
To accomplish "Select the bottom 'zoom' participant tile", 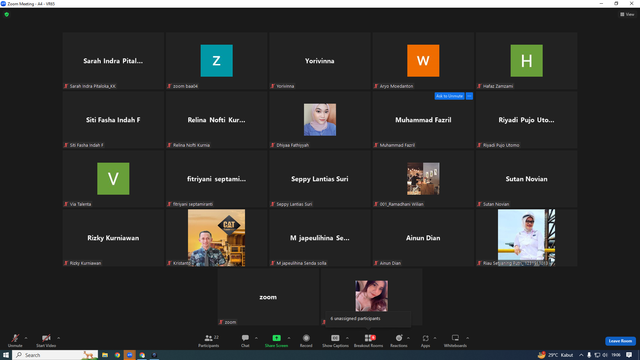I will tap(268, 297).
